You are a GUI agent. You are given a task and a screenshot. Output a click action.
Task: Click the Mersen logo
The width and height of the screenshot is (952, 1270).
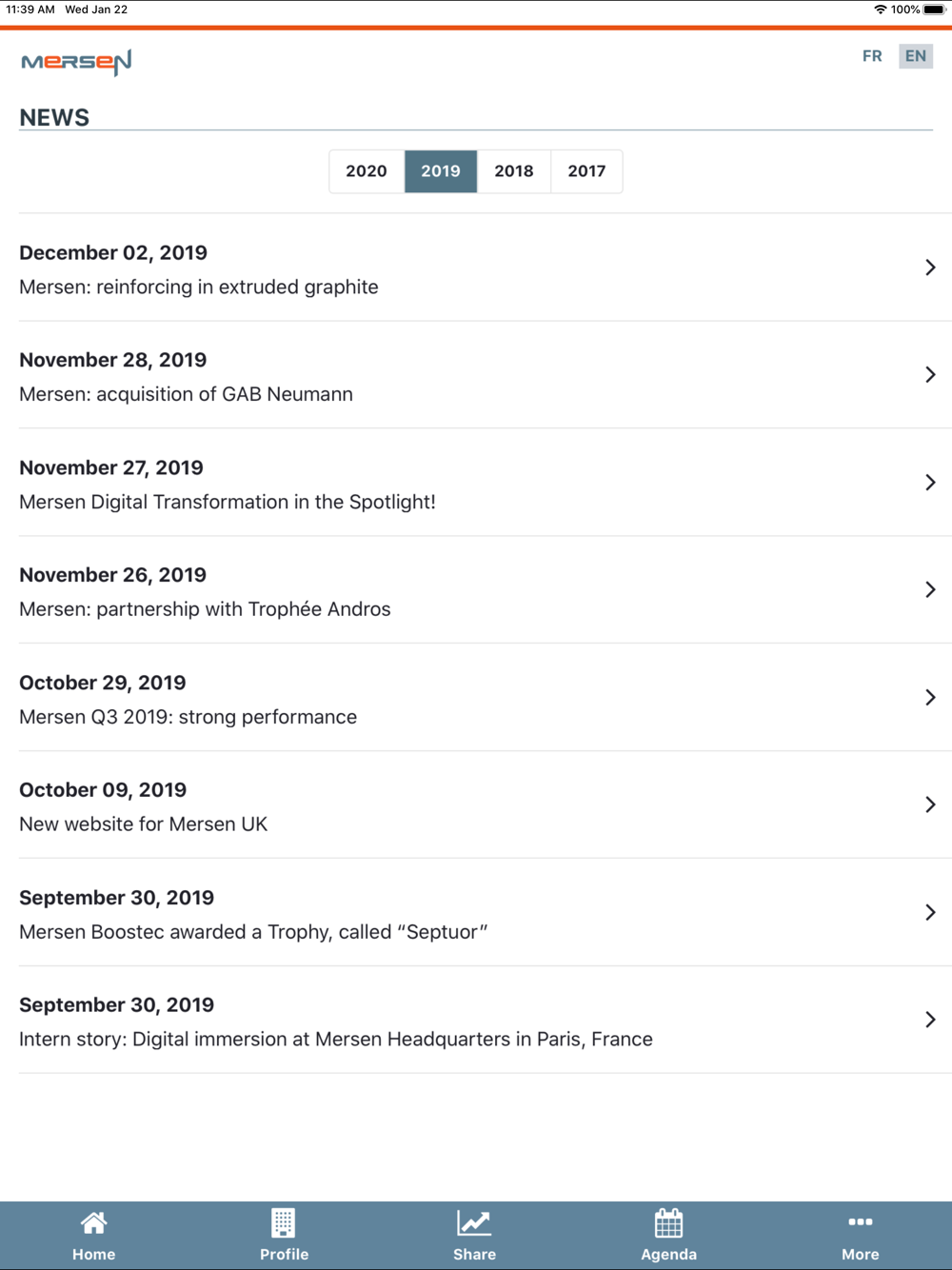[76, 63]
